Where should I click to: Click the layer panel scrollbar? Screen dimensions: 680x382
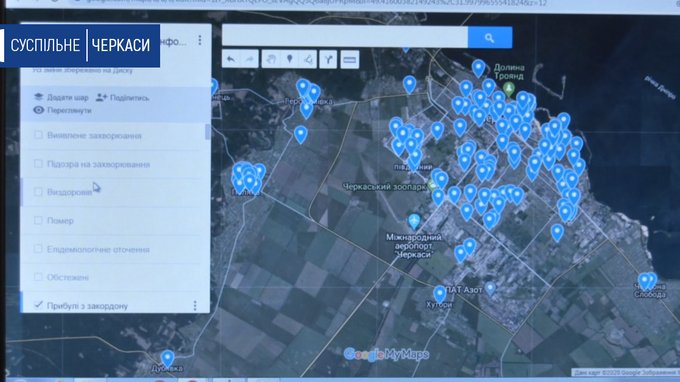coord(208,132)
